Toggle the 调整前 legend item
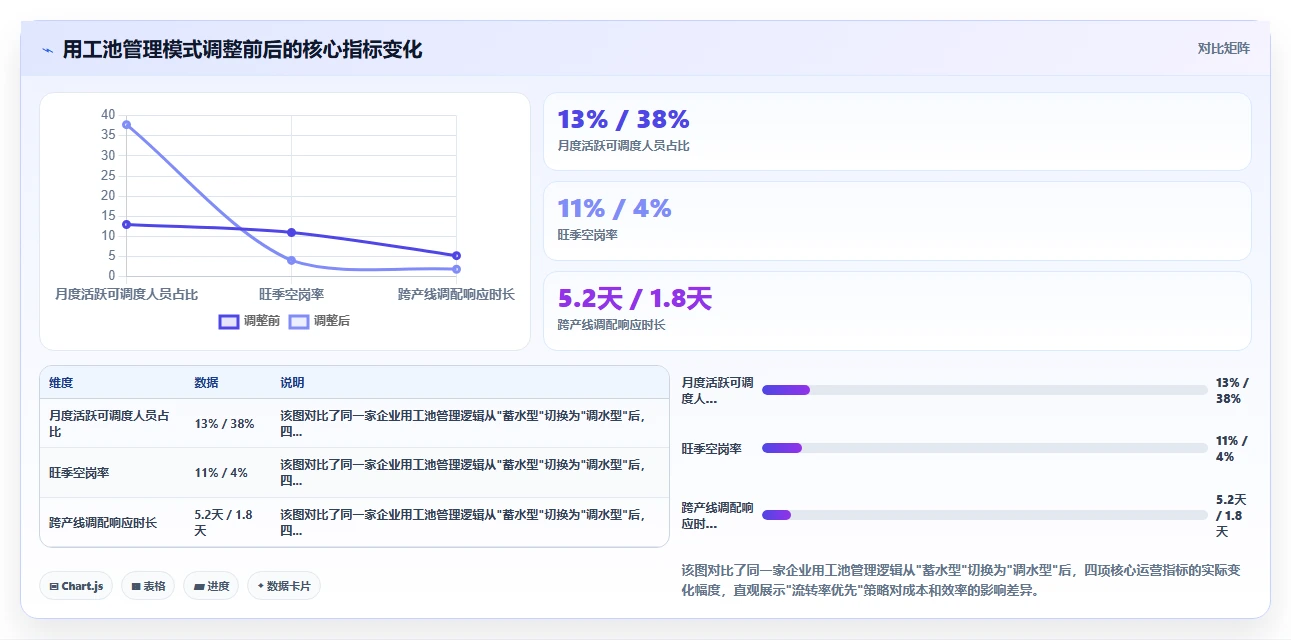 (250, 321)
